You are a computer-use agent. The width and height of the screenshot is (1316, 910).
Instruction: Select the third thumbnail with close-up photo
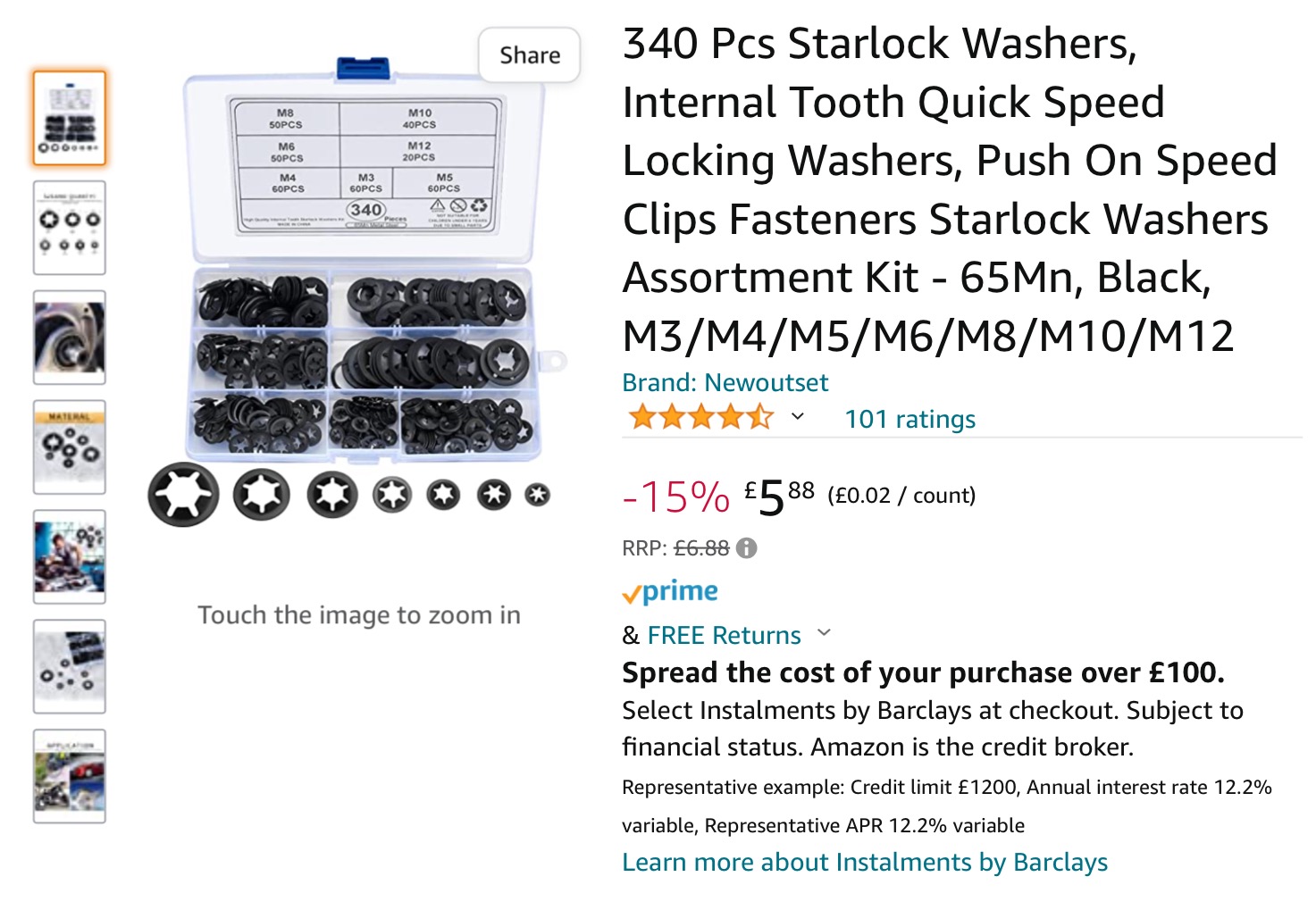coord(70,338)
